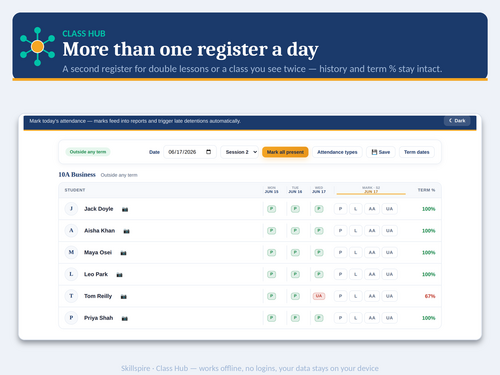
Task: Open the camera icon next to Leo Park
Action: click(120, 275)
